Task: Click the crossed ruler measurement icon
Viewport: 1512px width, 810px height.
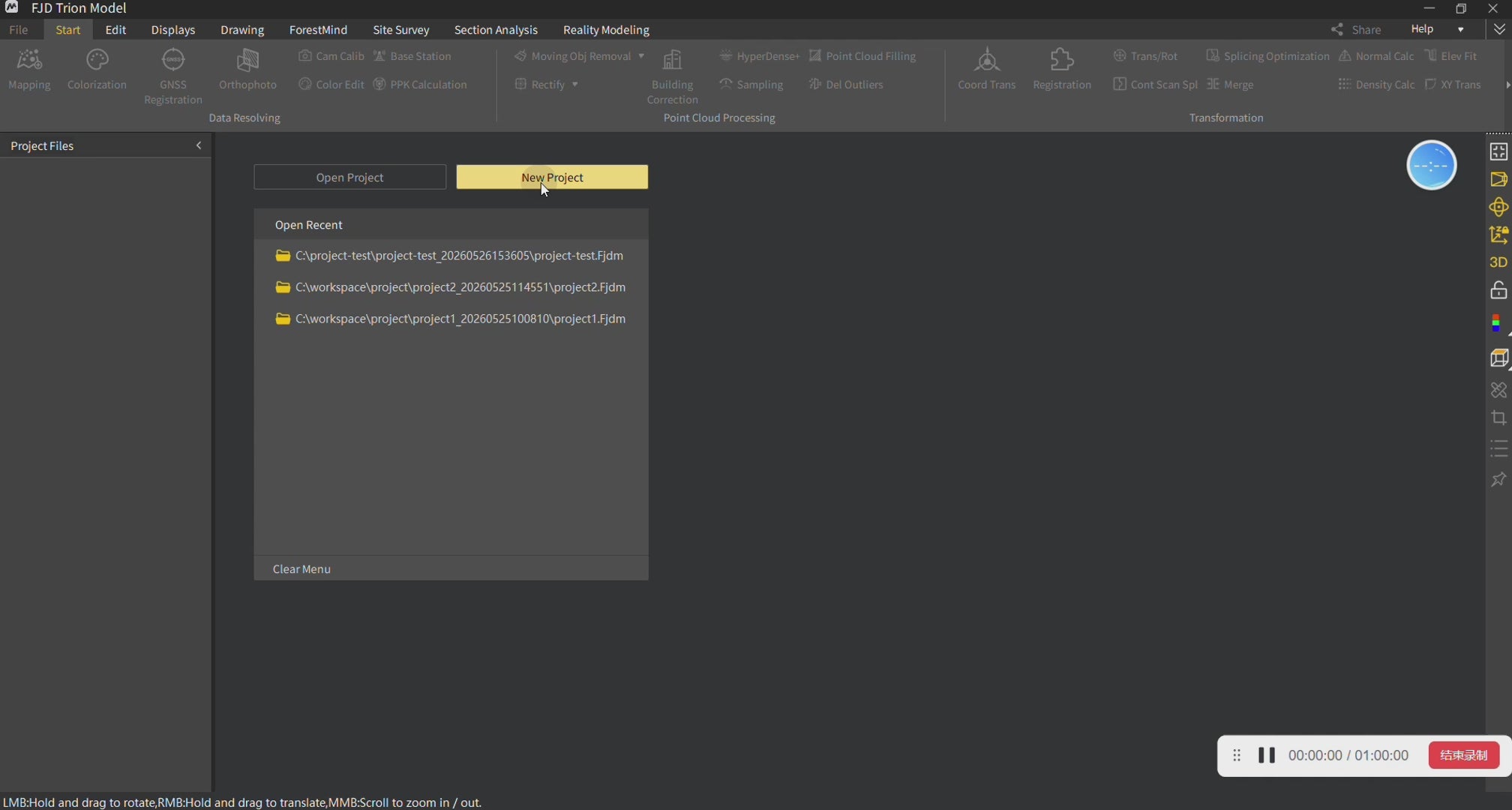Action: tap(1498, 390)
